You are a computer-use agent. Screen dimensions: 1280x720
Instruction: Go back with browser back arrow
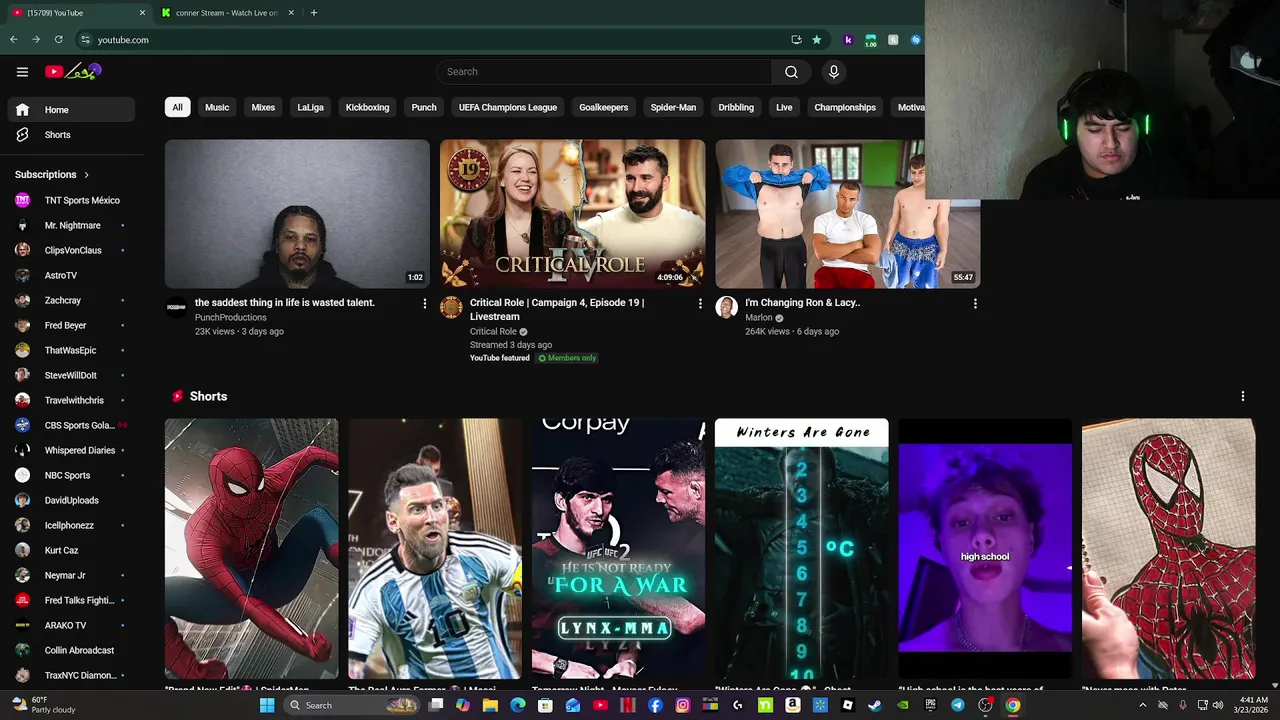[13, 40]
